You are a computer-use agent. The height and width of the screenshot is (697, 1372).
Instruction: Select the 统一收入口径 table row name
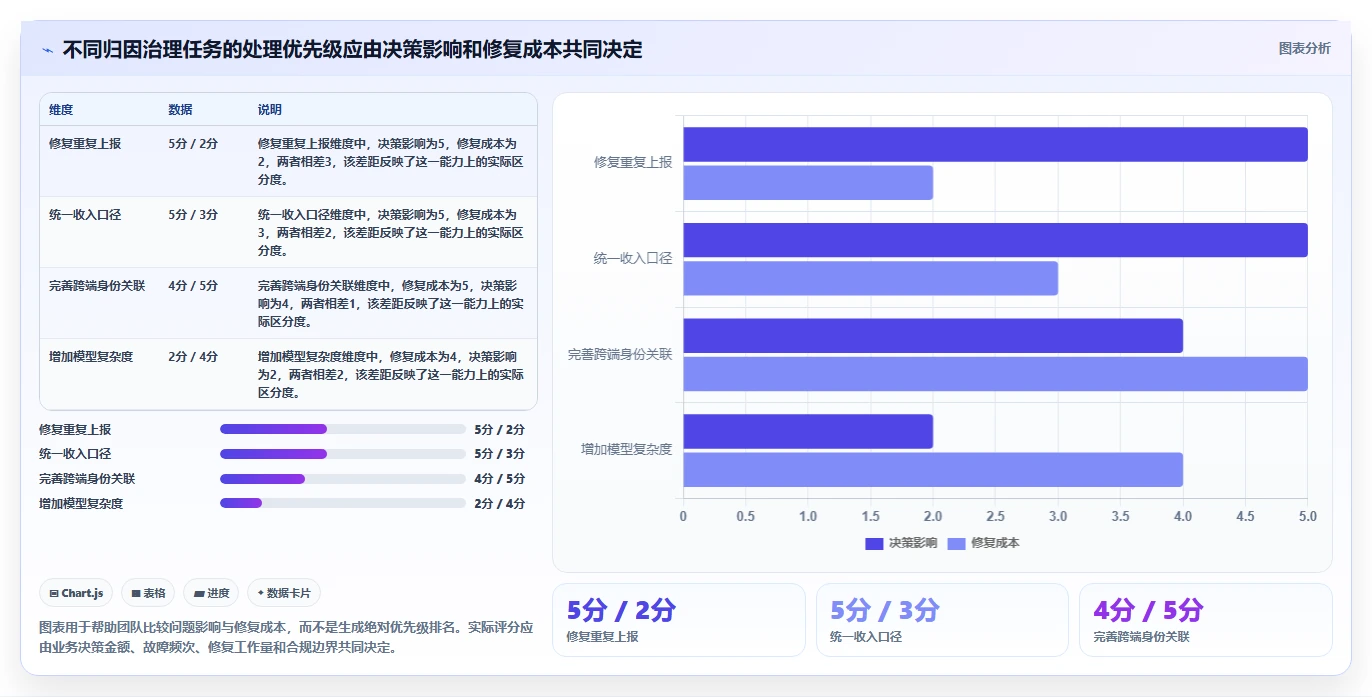point(85,214)
